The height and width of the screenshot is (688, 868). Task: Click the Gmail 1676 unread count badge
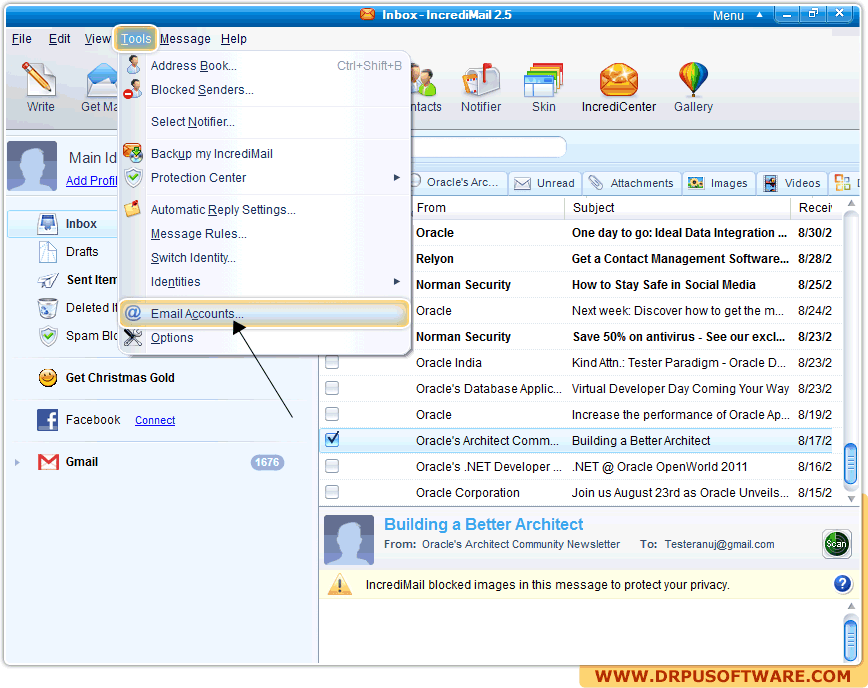(267, 462)
